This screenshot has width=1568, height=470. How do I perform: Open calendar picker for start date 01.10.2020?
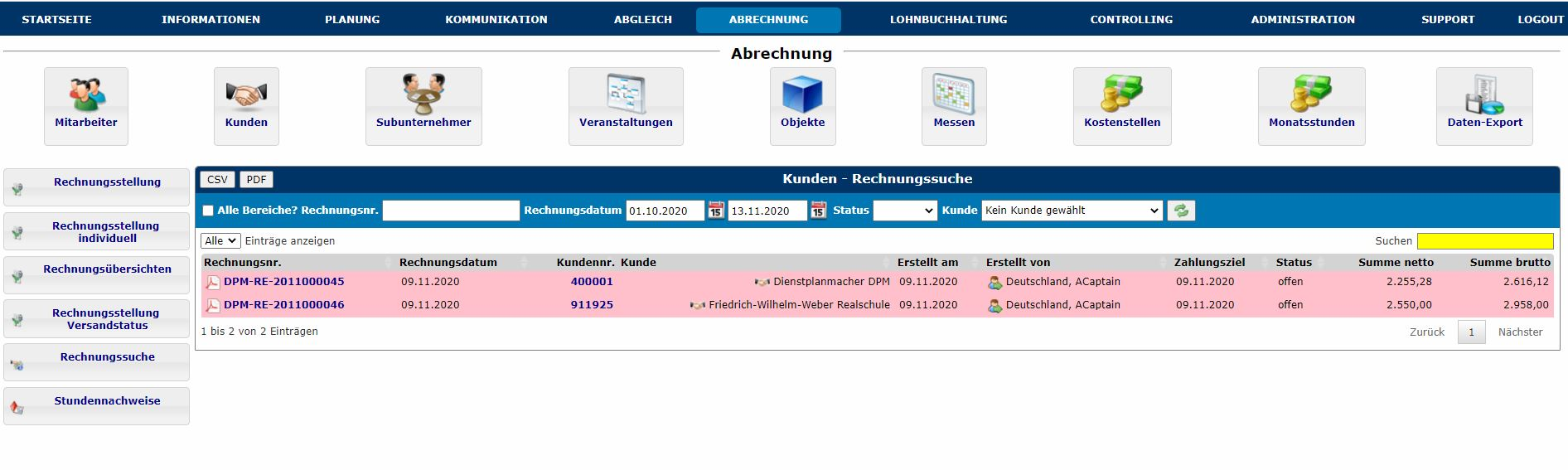tap(716, 211)
